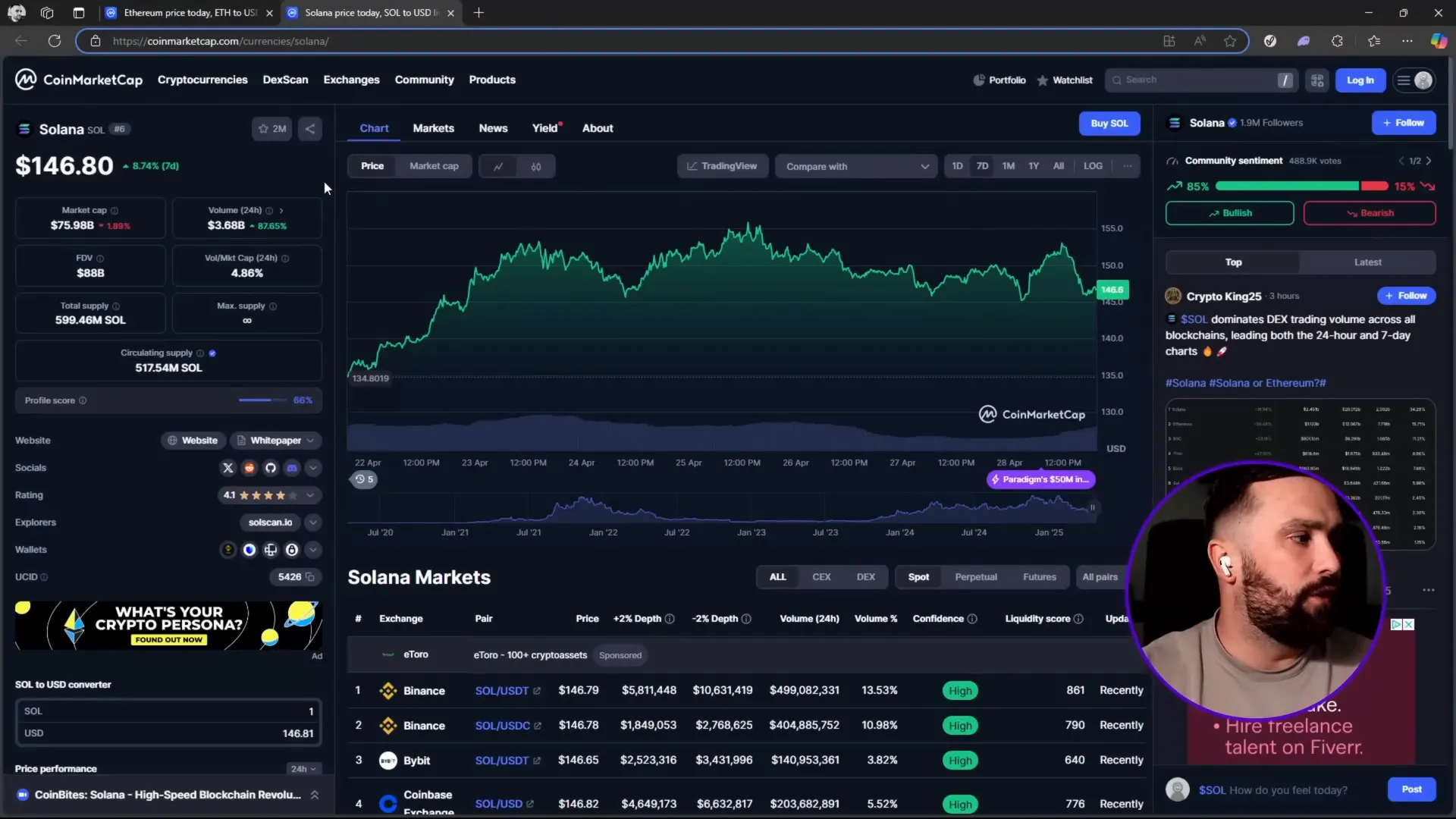Click the chart range navigator handle
1456x819 pixels.
(x=1093, y=507)
